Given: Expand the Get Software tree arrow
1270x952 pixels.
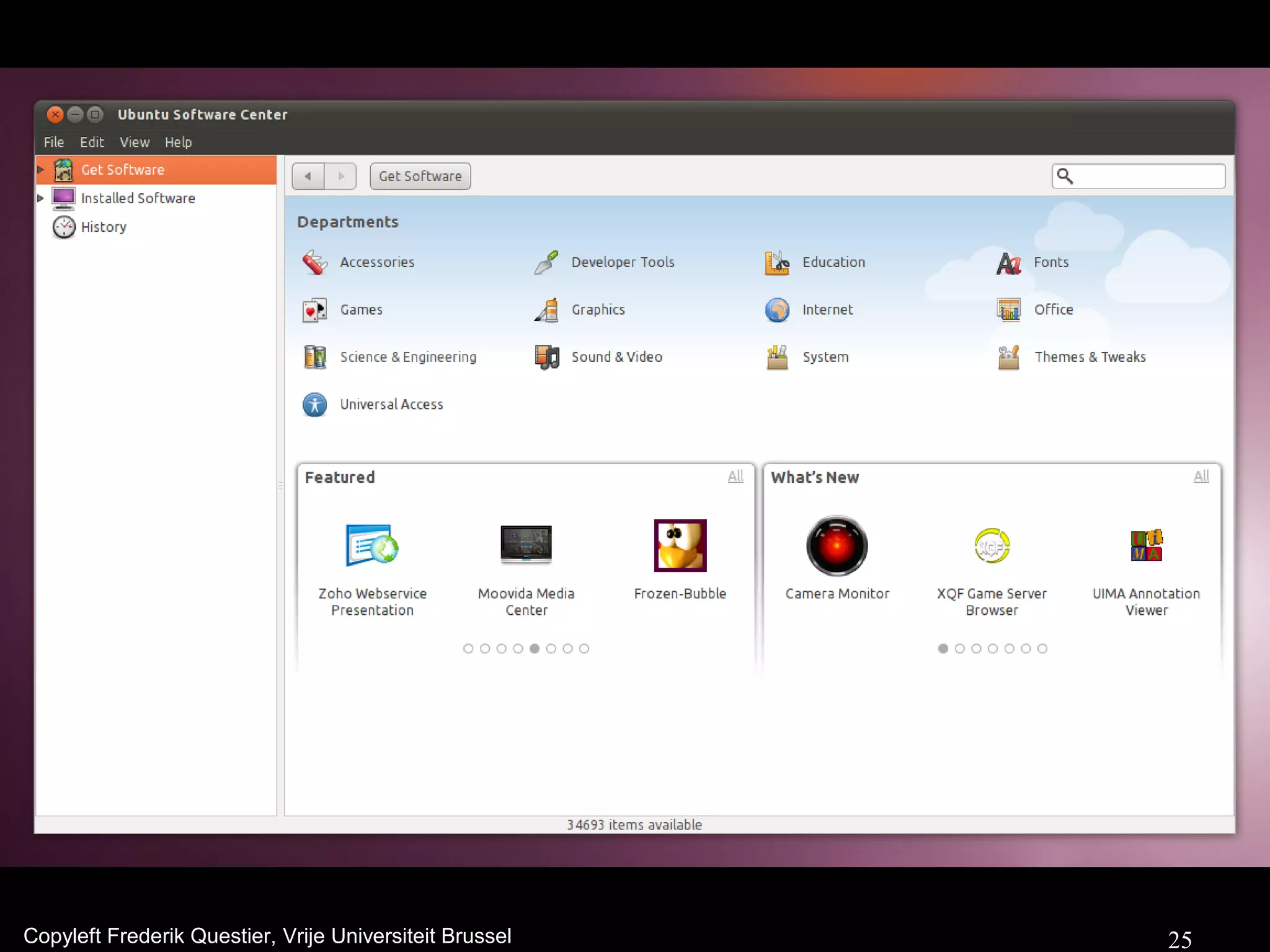Looking at the screenshot, I should pyautogui.click(x=41, y=170).
